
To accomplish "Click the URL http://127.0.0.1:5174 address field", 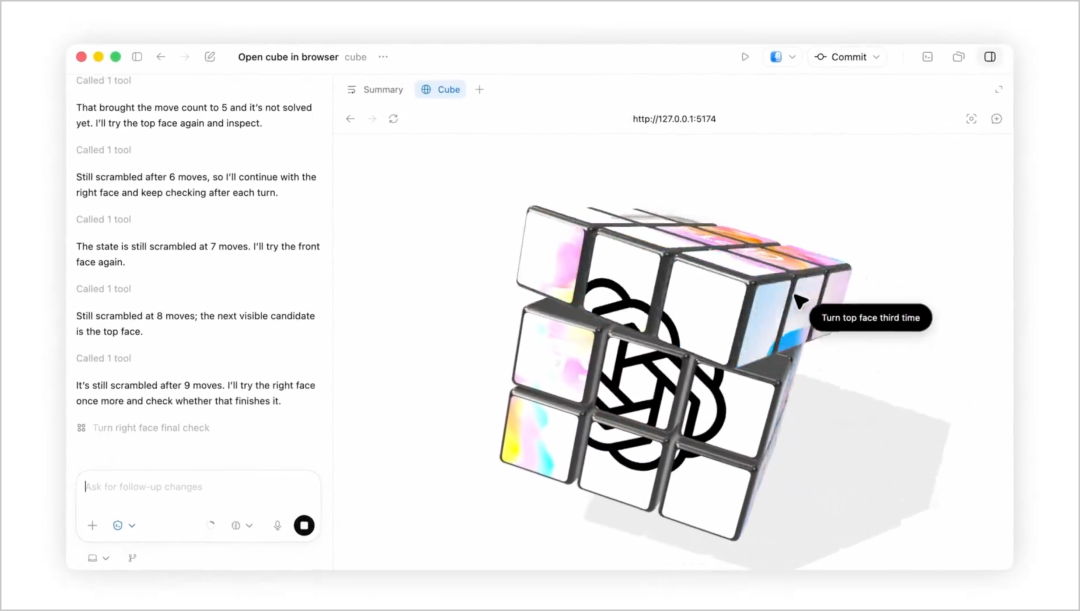I will [x=674, y=119].
